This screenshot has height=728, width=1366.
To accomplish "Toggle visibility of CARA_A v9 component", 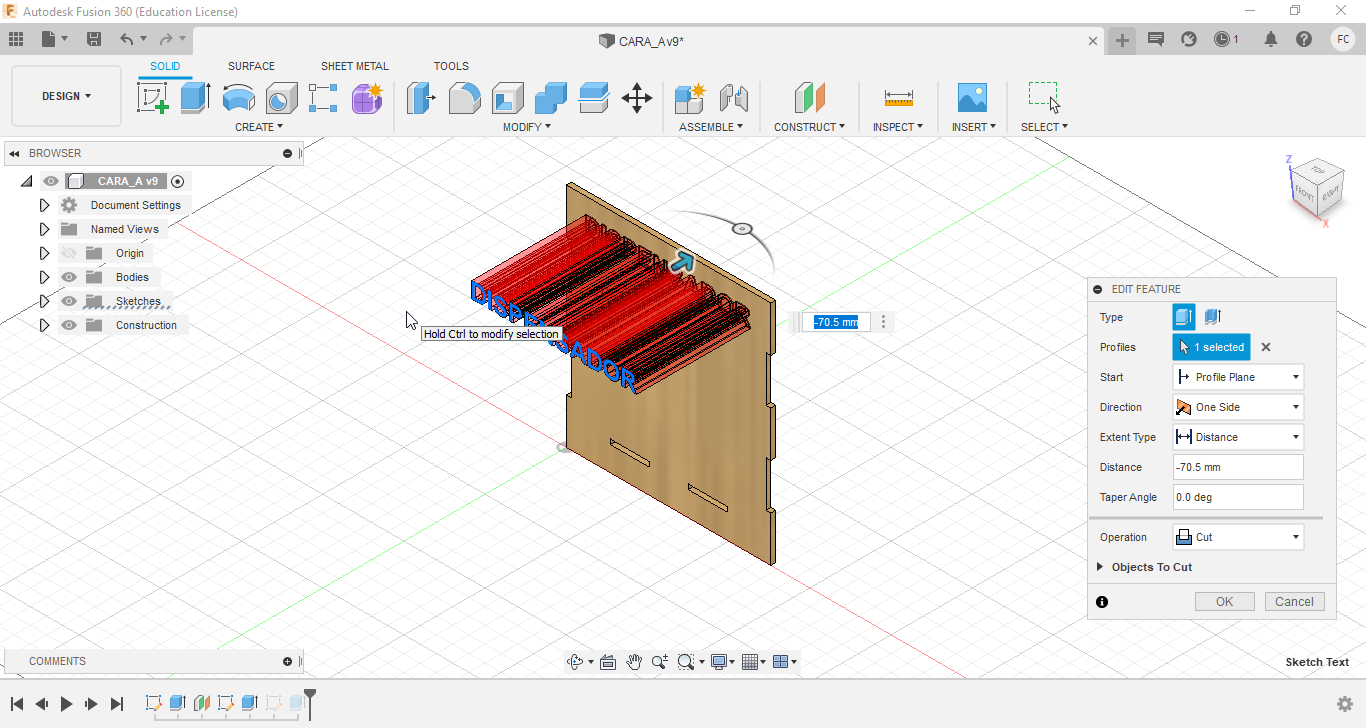I will [x=51, y=181].
